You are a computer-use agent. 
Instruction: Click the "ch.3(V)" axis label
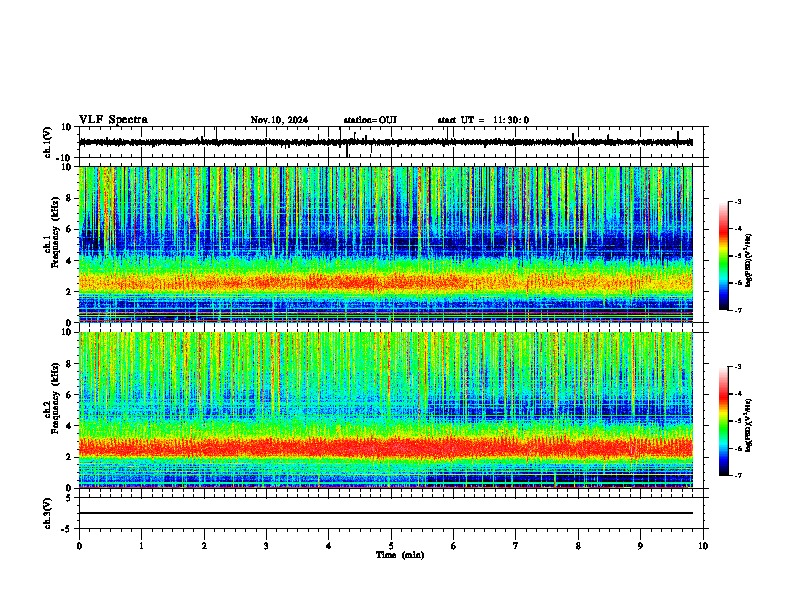[x=48, y=513]
